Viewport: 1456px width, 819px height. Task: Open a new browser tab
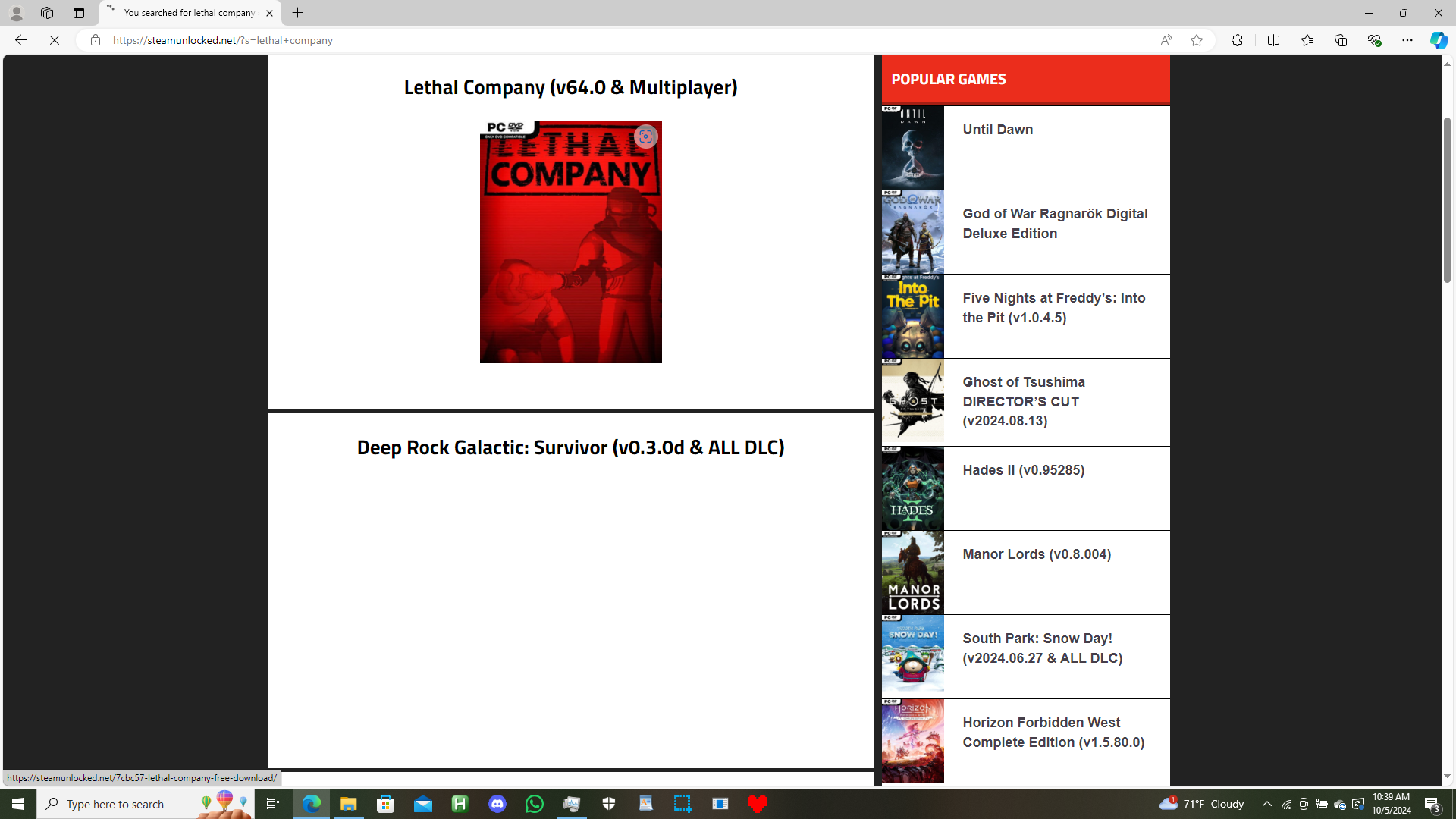(298, 13)
